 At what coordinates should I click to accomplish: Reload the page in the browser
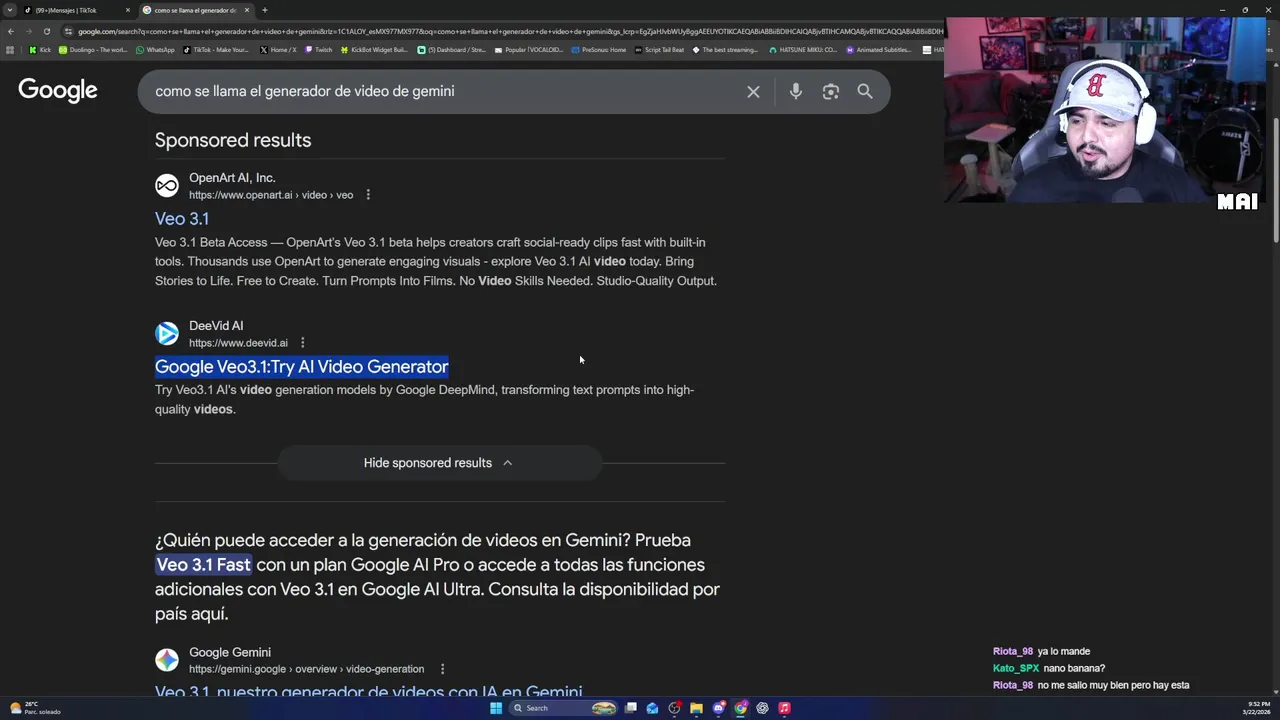click(46, 31)
